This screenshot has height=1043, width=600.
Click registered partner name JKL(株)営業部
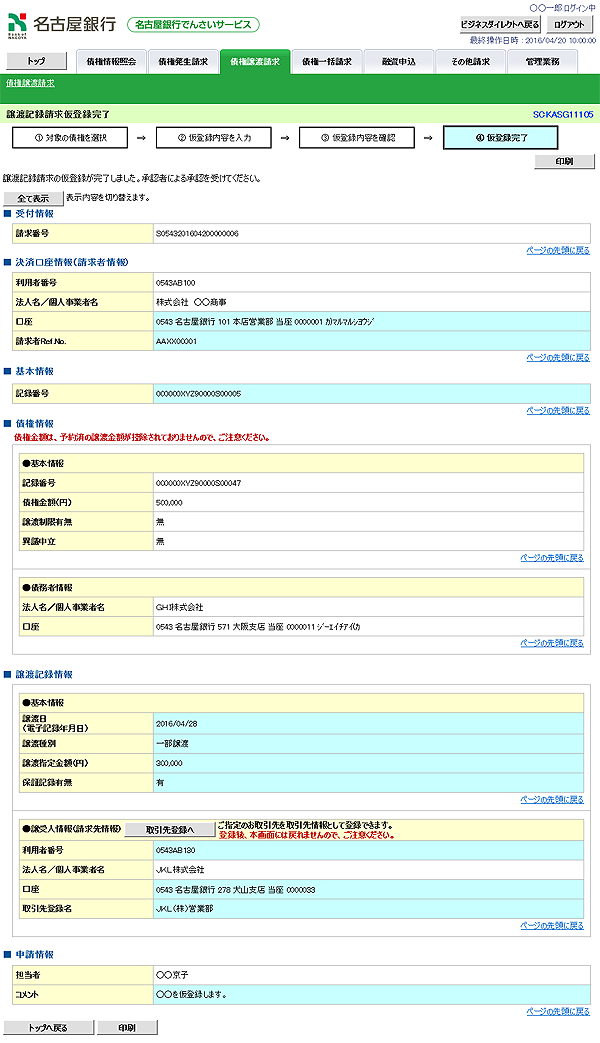[x=184, y=909]
